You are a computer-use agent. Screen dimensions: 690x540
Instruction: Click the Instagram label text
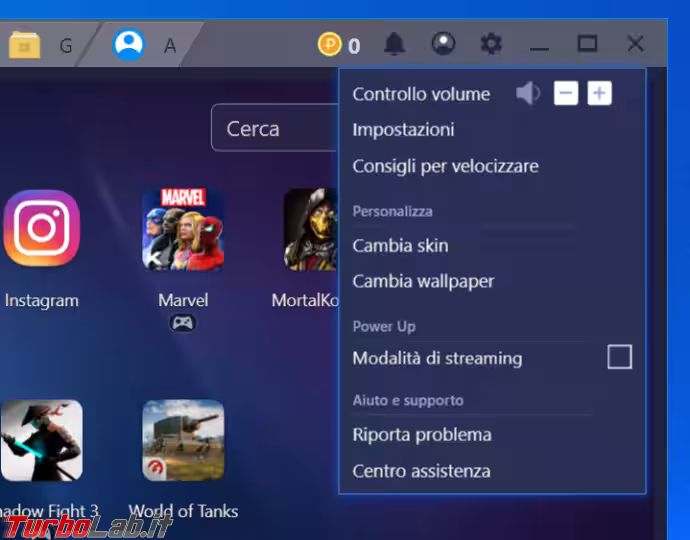pos(42,301)
